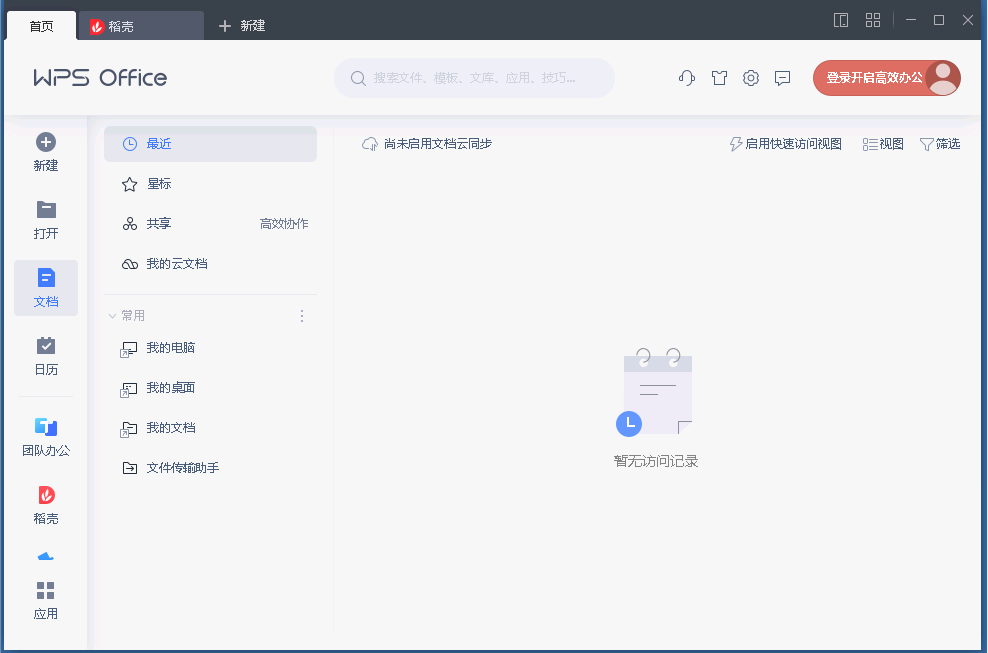988x653 pixels.
Task: Open 我的云文档
Action: click(x=210, y=264)
